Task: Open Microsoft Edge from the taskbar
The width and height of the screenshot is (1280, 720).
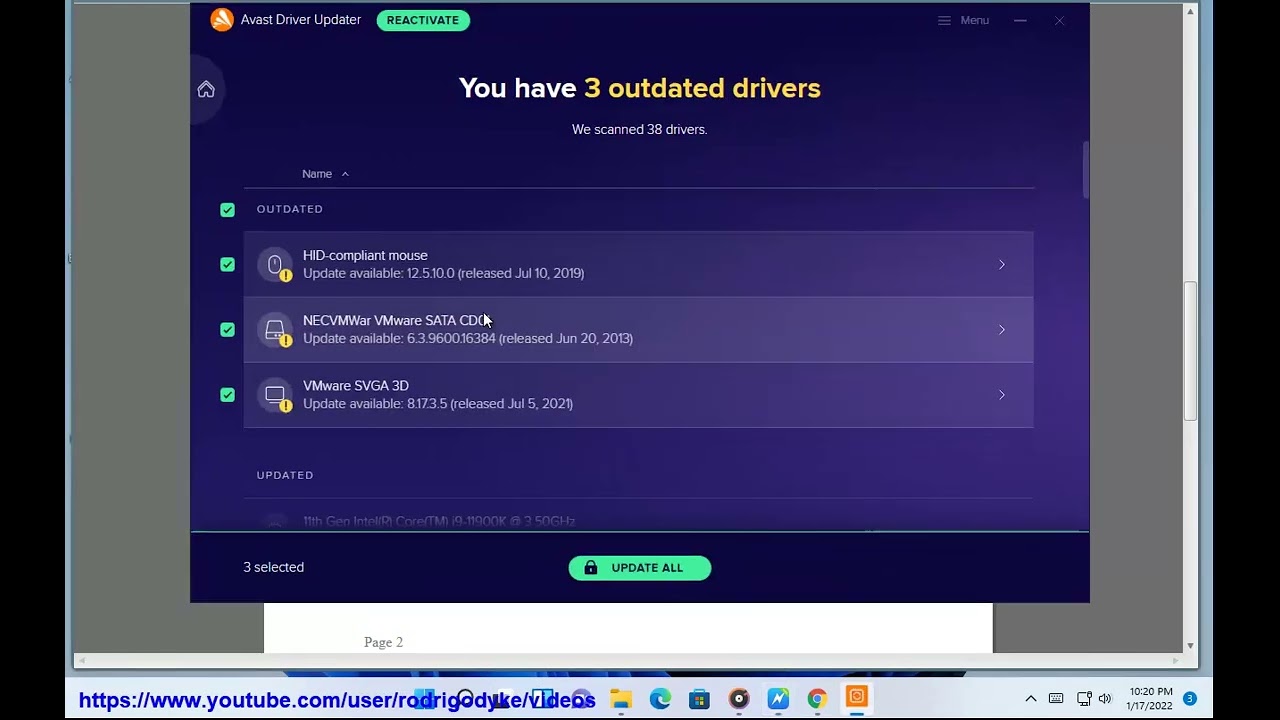Action: pyautogui.click(x=660, y=699)
